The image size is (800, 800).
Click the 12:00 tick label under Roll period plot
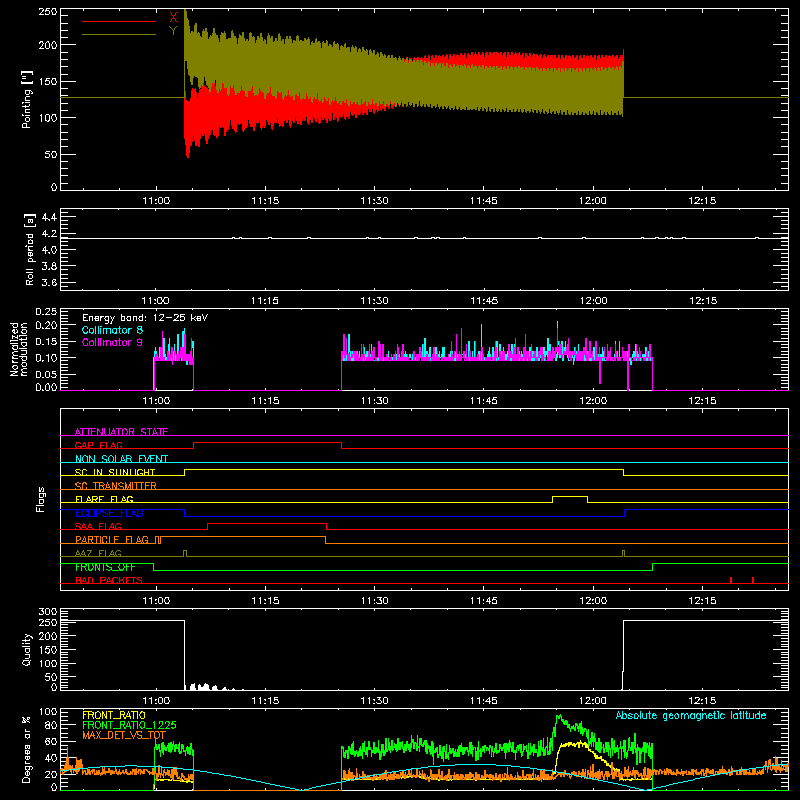(593, 301)
